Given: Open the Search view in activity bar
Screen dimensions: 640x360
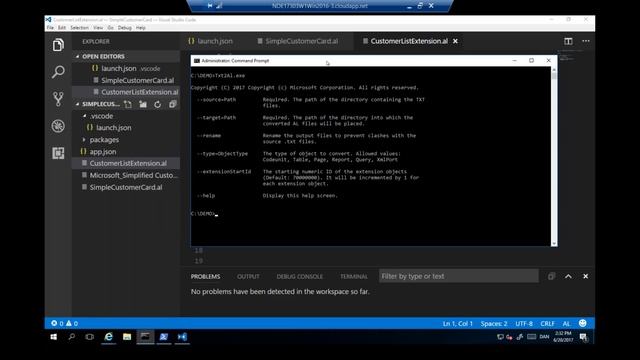Looking at the screenshot, I should click(58, 72).
